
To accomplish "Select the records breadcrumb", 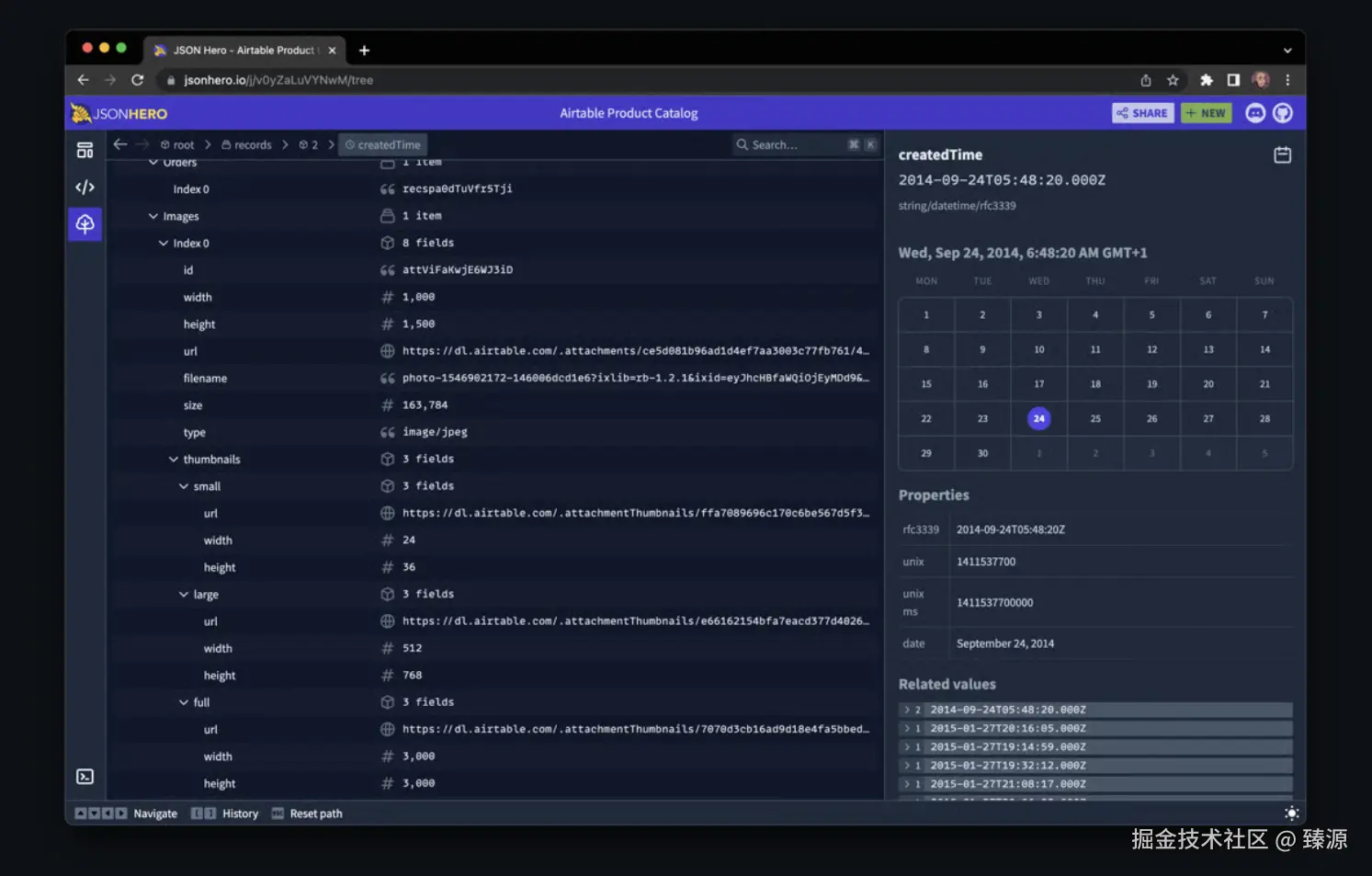I will point(246,145).
